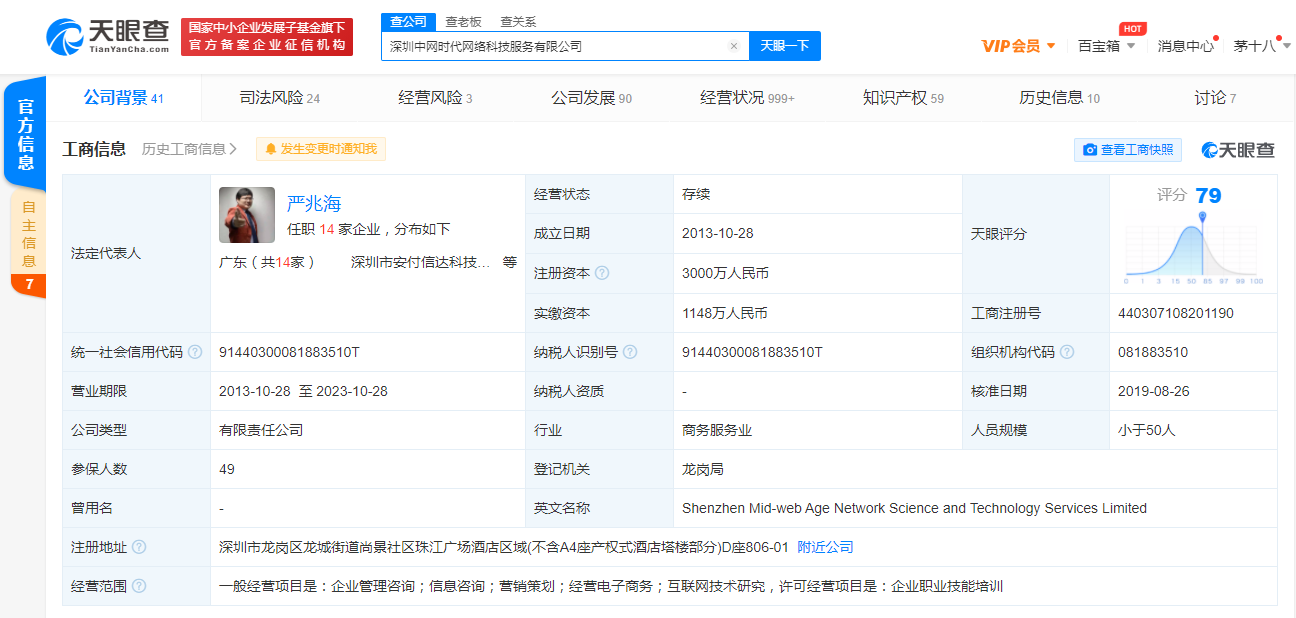This screenshot has width=1296, height=618.
Task: Open the 经营状况 tab
Action: [x=747, y=98]
